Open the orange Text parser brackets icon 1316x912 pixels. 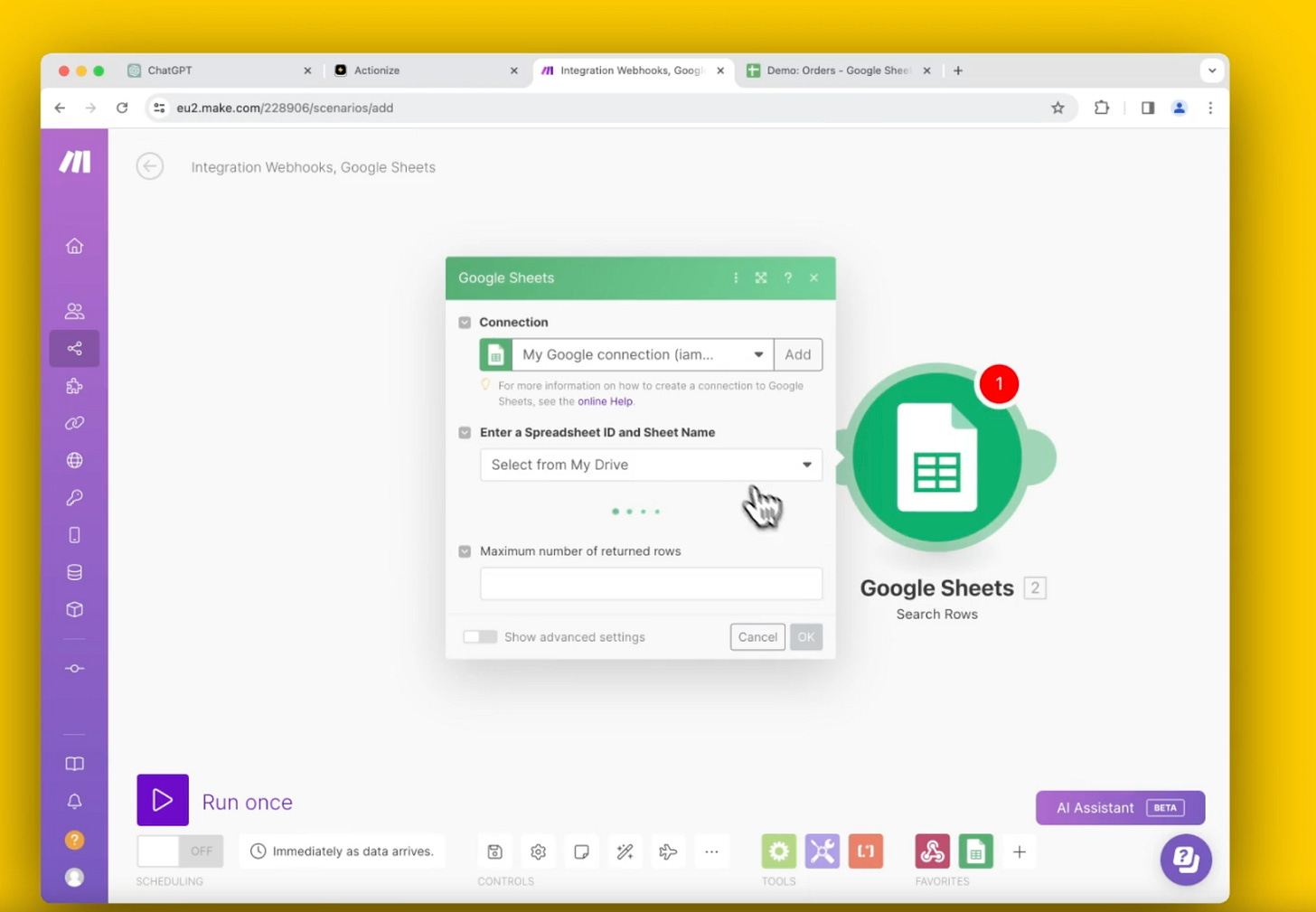click(x=866, y=851)
